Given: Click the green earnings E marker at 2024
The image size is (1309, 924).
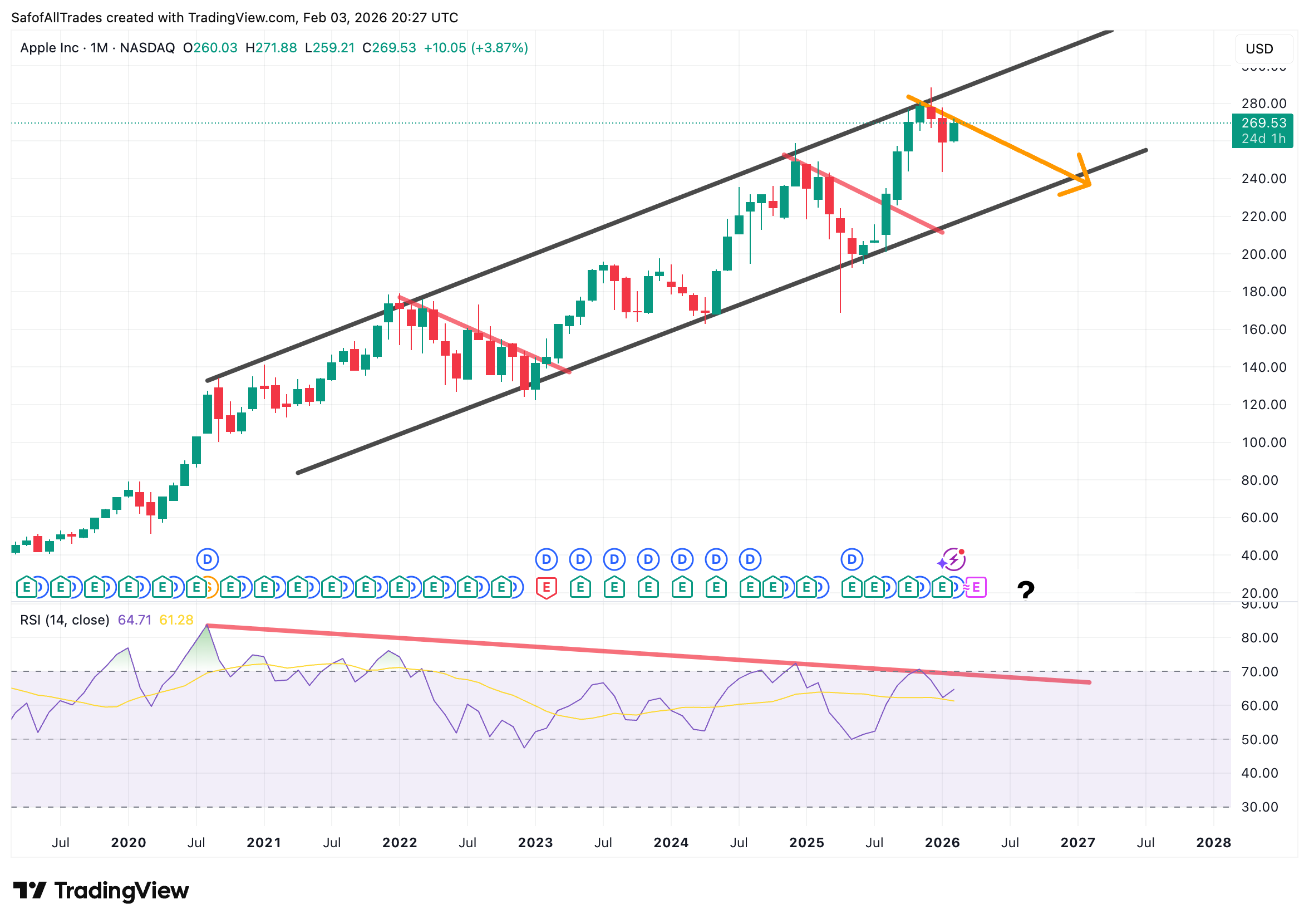Looking at the screenshot, I should pos(682,587).
